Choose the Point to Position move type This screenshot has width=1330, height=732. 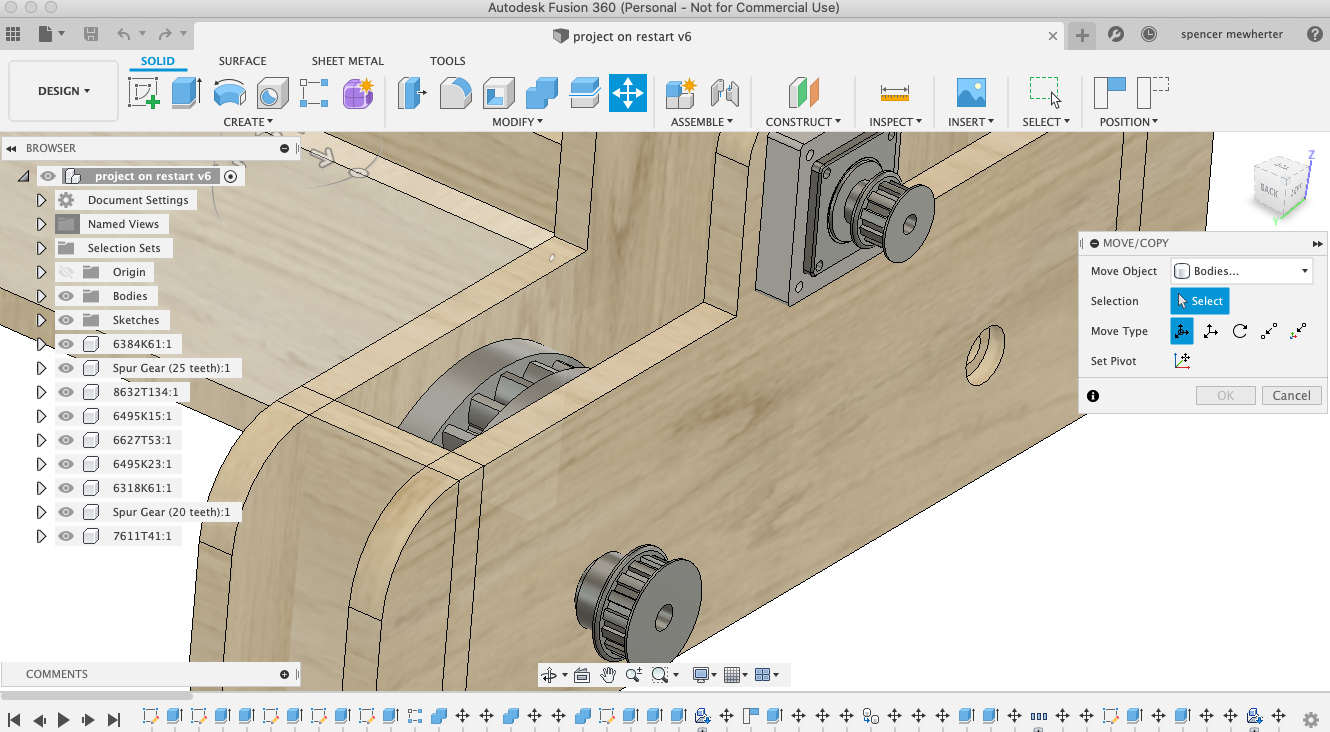point(1298,331)
